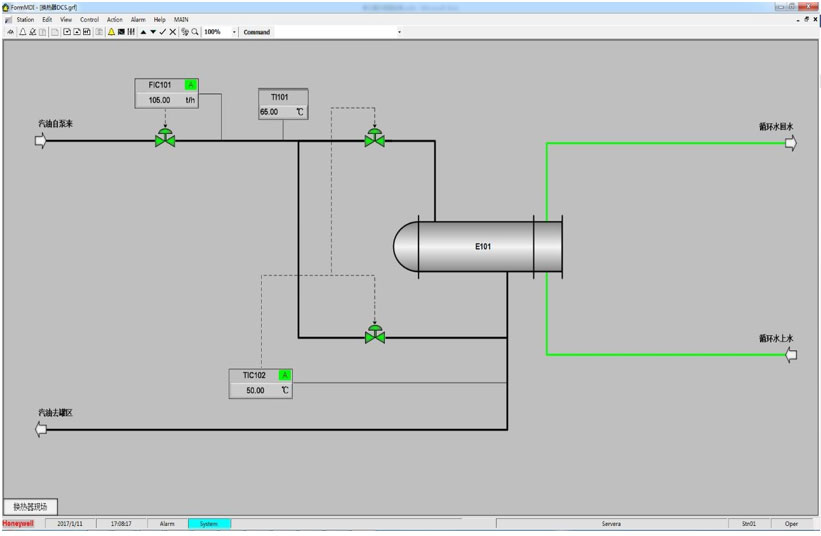821x536 pixels.
Task: Click the Stn01 station entry in status bar
Action: [x=749, y=523]
